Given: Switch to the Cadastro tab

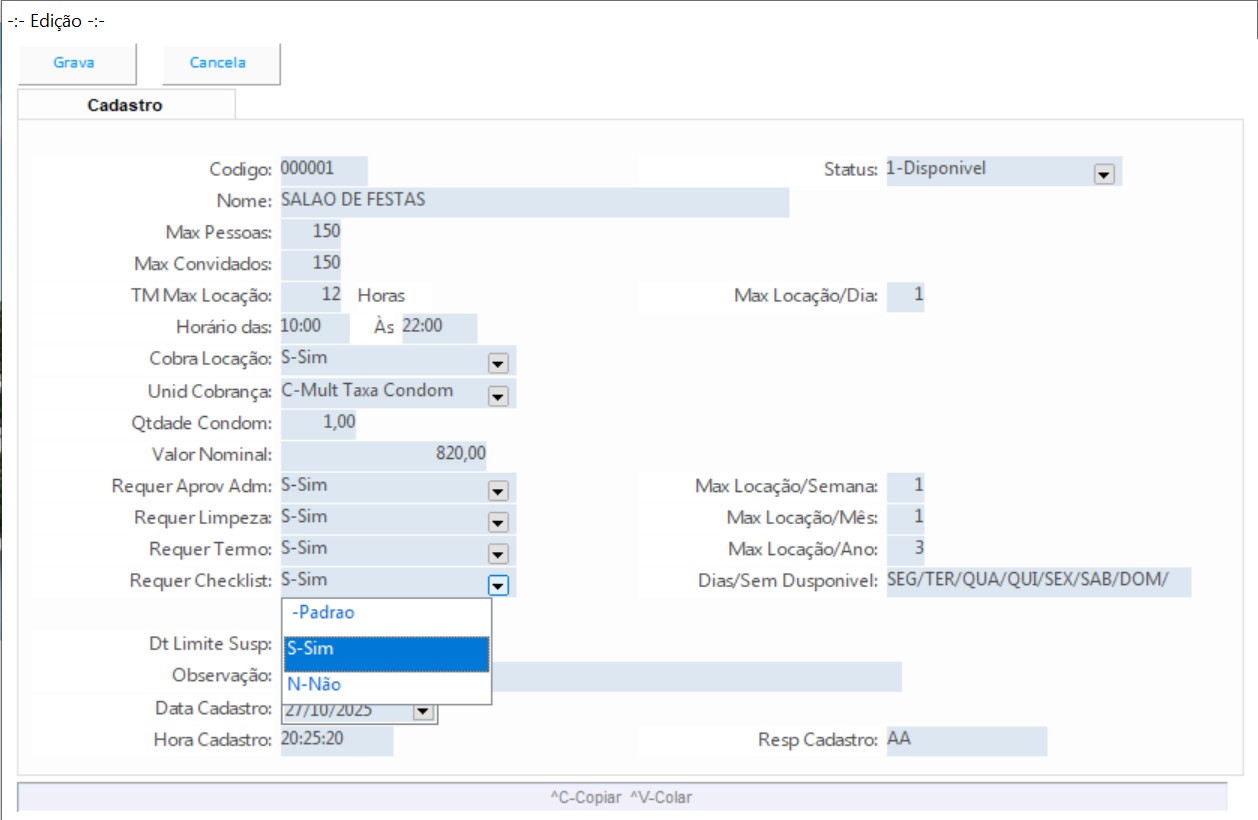Looking at the screenshot, I should (125, 105).
